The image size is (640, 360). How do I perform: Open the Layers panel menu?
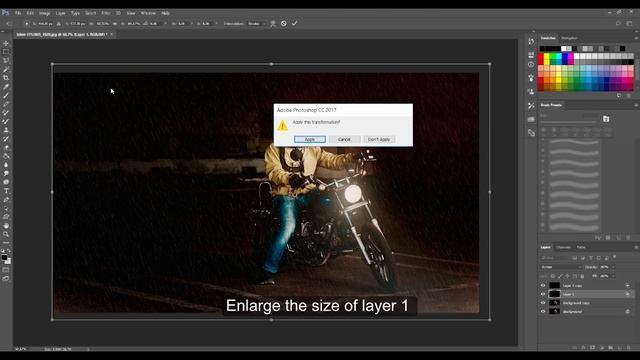(636, 247)
